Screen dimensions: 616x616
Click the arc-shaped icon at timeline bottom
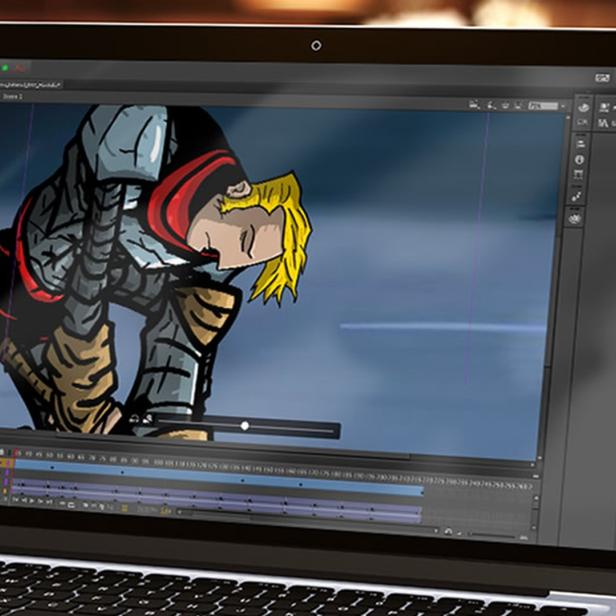(448, 532)
